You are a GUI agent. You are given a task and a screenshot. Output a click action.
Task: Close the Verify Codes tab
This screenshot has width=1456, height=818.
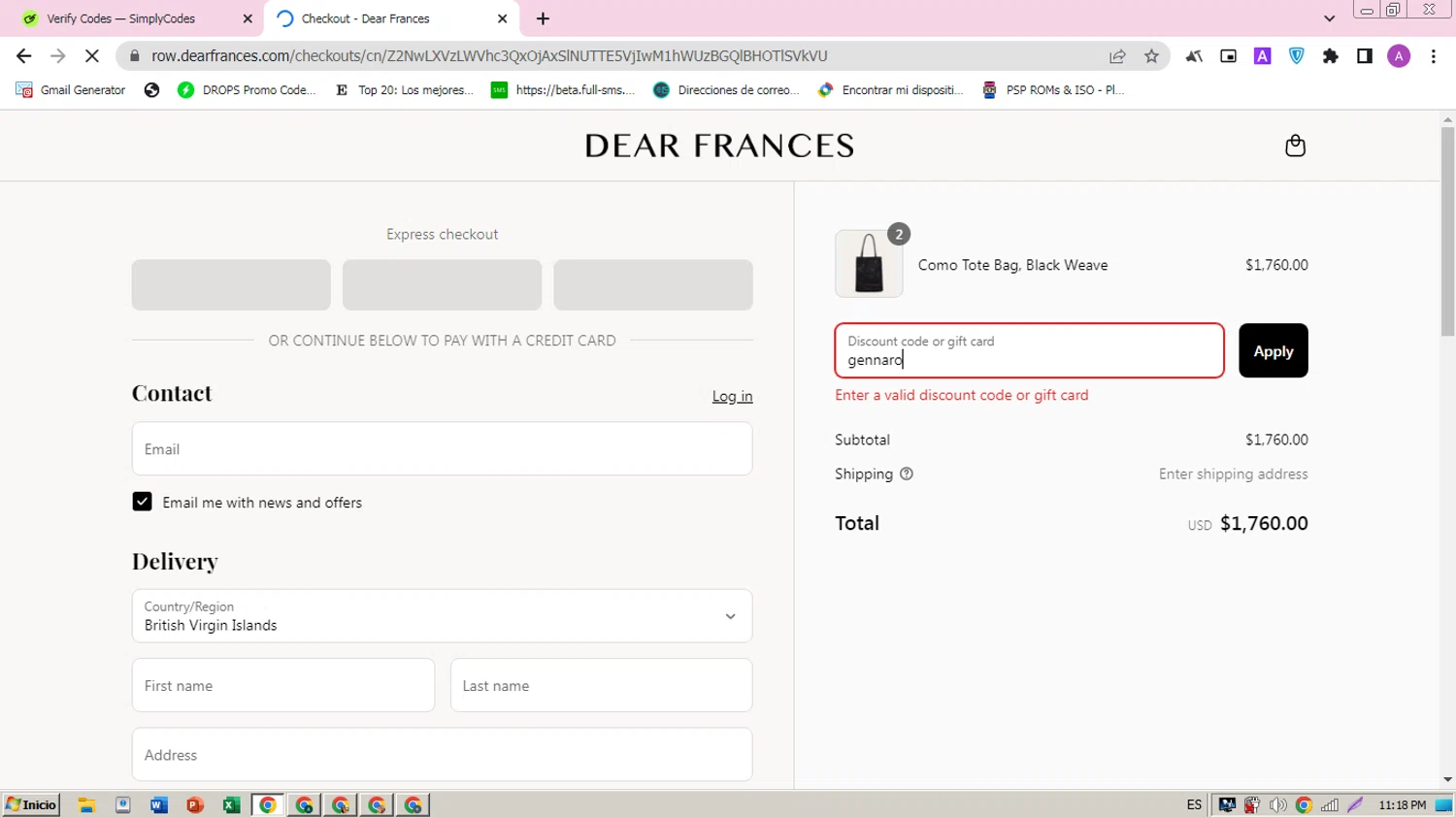tap(248, 18)
